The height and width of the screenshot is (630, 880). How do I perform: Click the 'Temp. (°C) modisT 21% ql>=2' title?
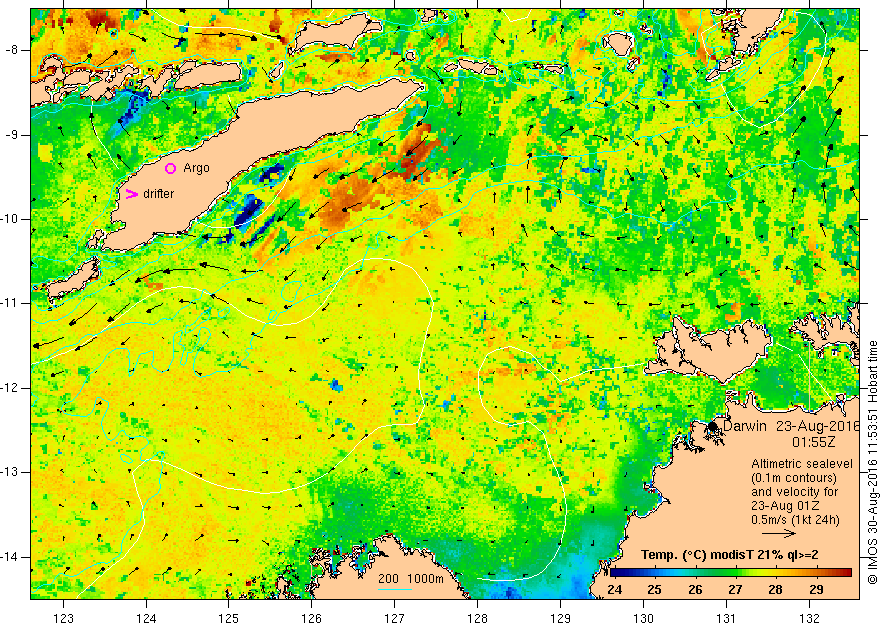(730, 555)
